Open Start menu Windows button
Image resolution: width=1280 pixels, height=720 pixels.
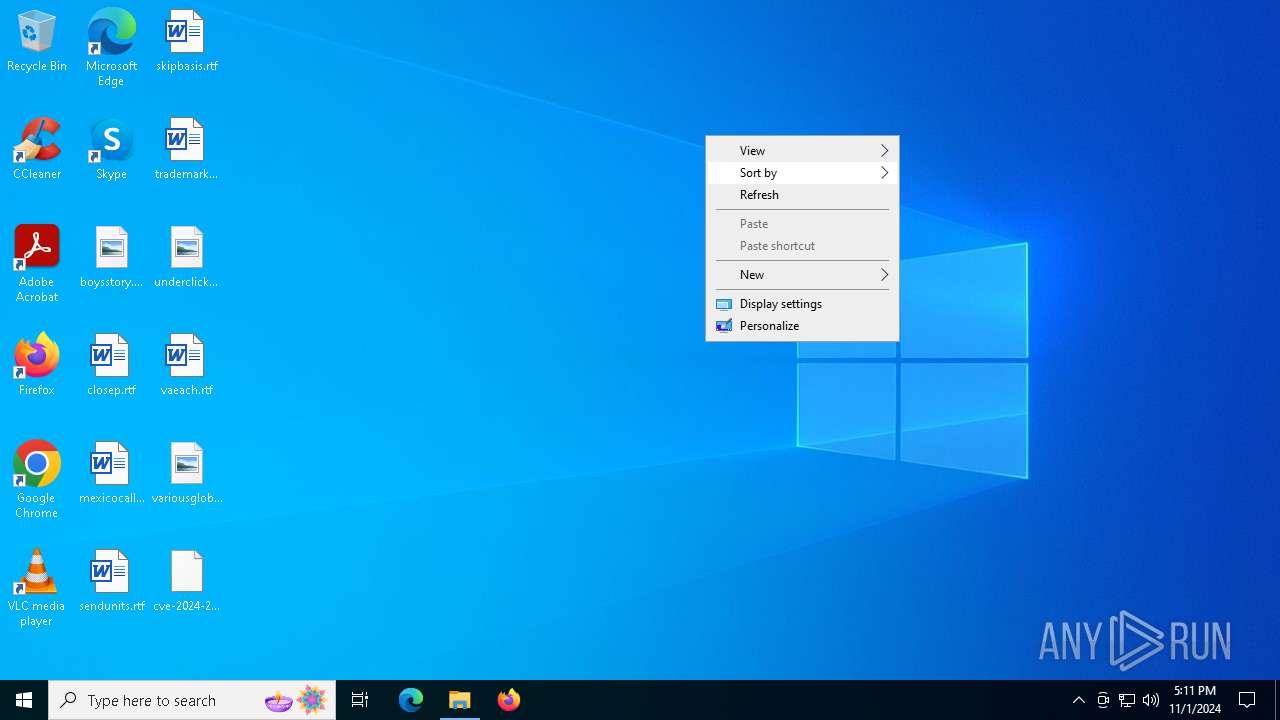24,700
